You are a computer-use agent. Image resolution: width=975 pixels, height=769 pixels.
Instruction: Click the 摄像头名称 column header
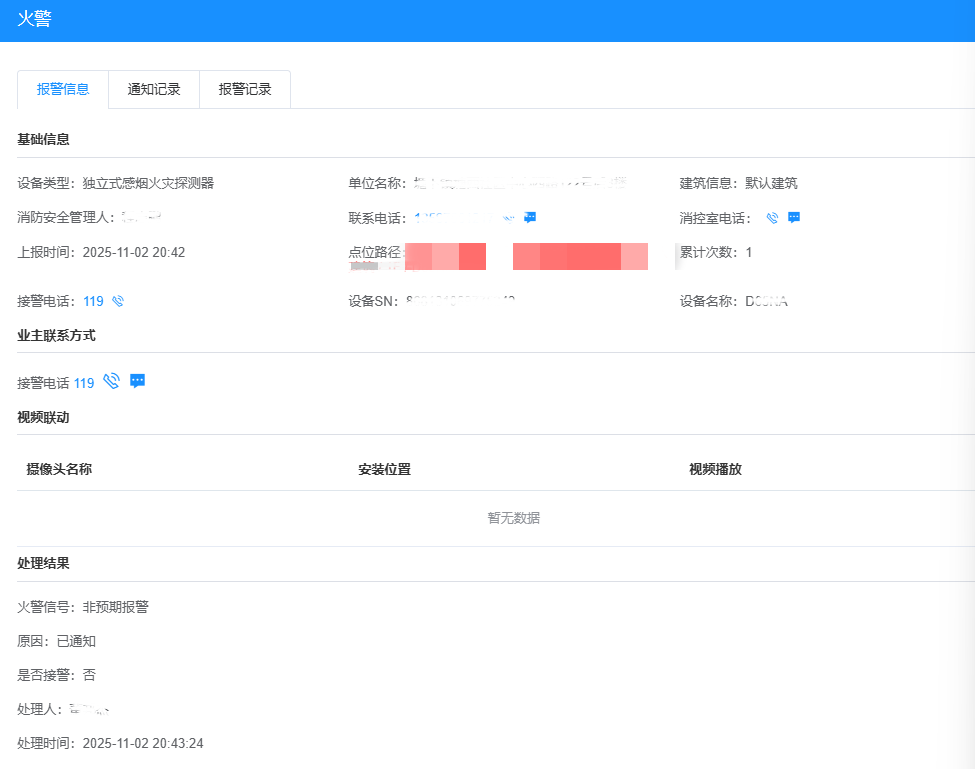click(x=59, y=469)
